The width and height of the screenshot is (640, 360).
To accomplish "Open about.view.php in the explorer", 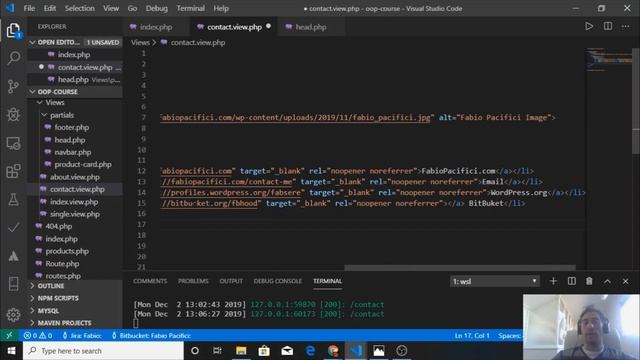I will 75,177.
